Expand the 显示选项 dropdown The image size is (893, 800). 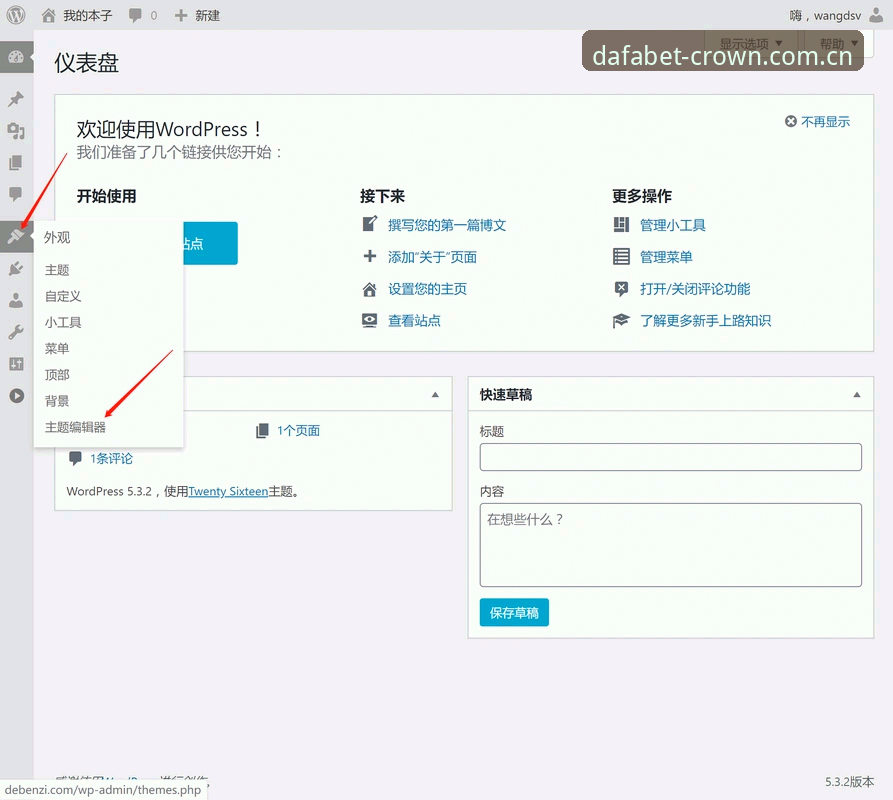[751, 44]
